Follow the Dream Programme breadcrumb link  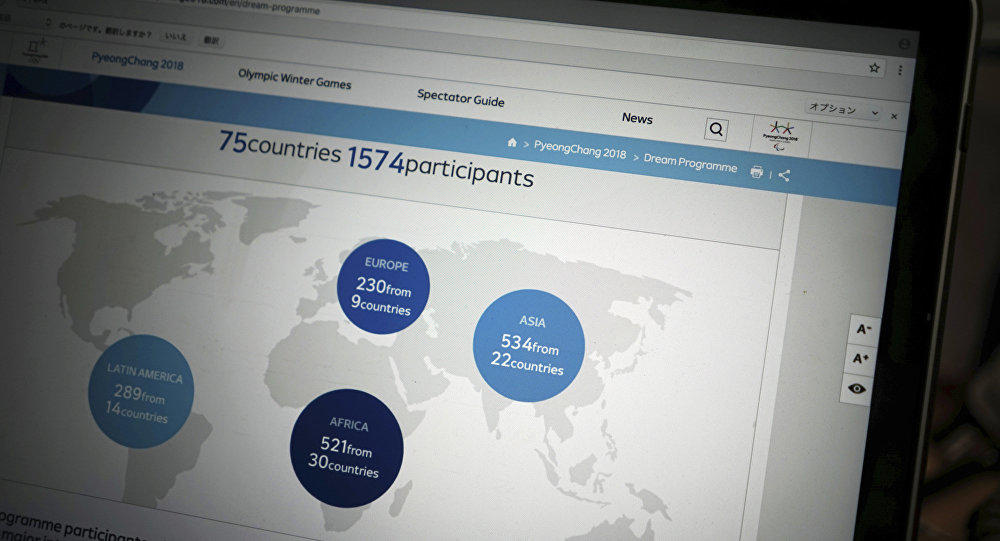(690, 162)
